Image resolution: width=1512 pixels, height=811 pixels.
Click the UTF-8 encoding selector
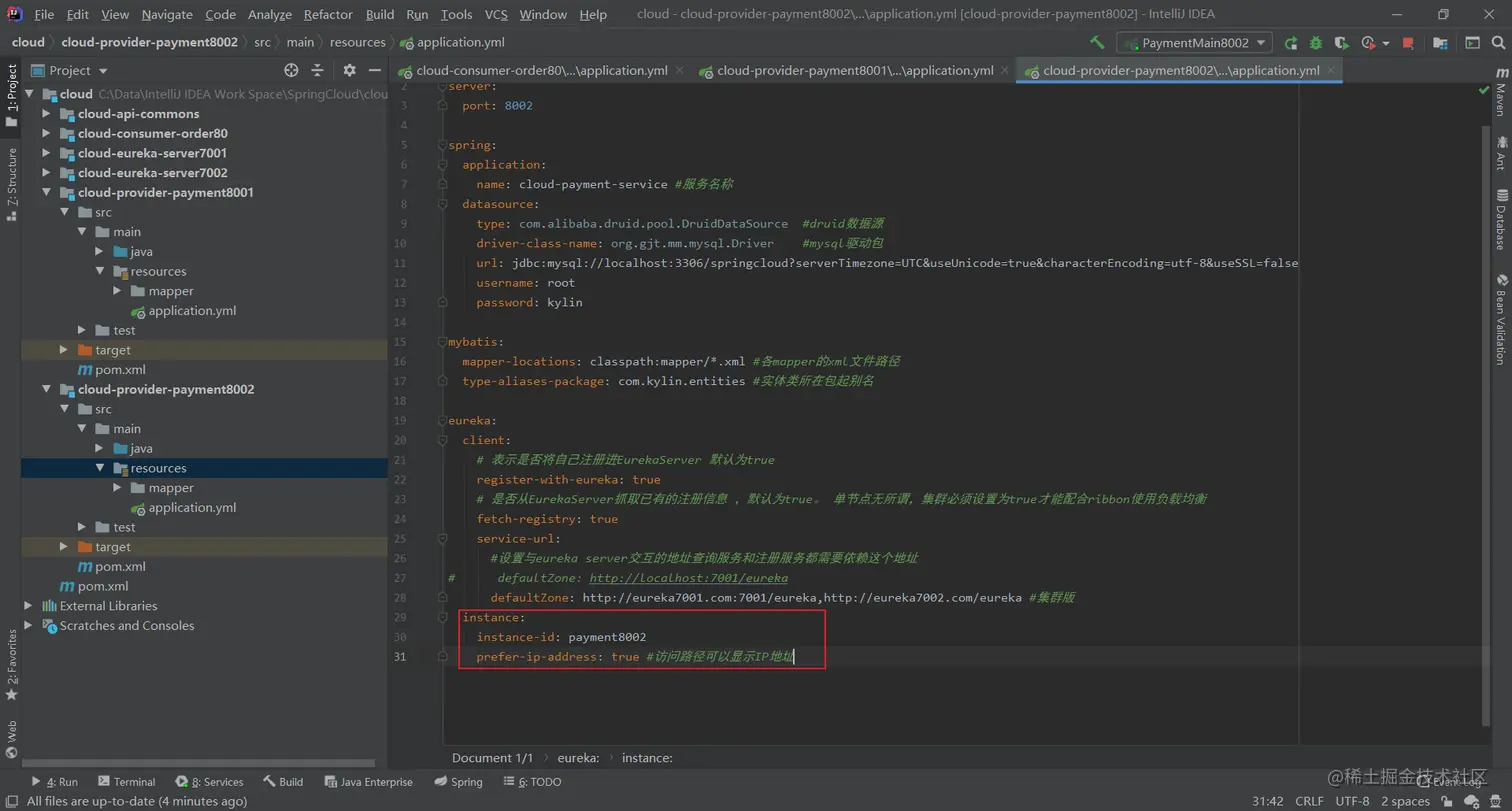1352,801
